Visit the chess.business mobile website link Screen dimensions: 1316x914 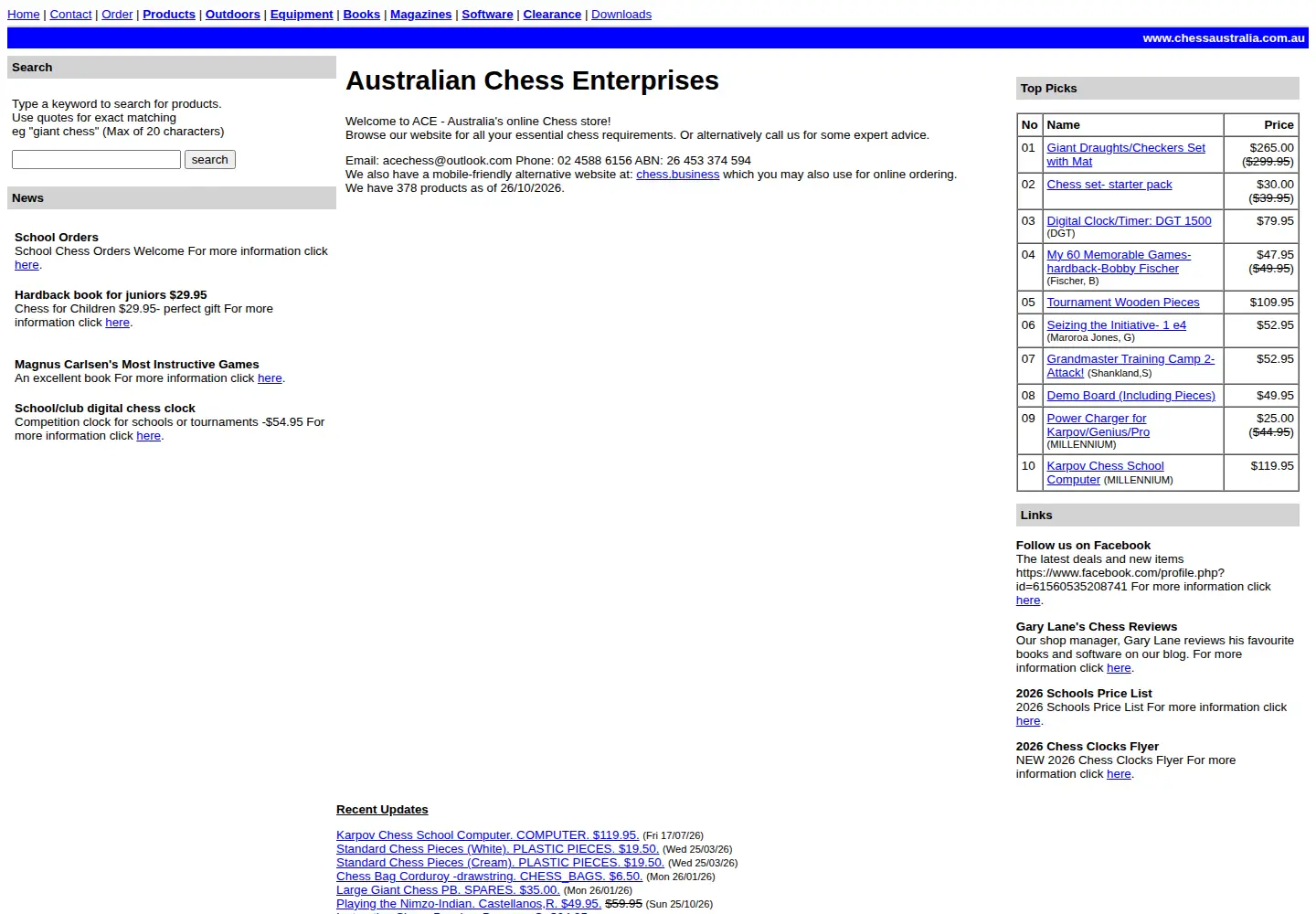[x=678, y=175]
